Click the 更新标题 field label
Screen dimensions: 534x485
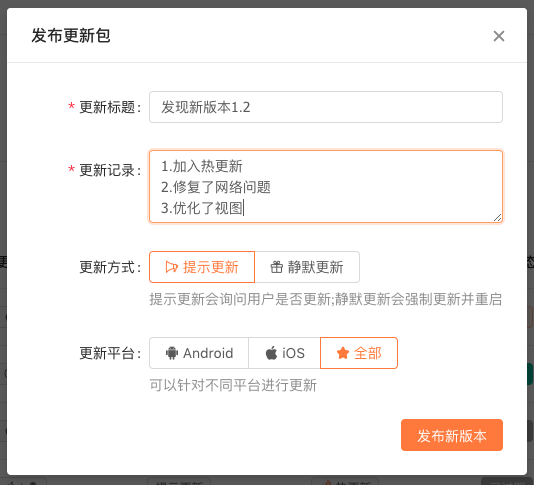110,107
